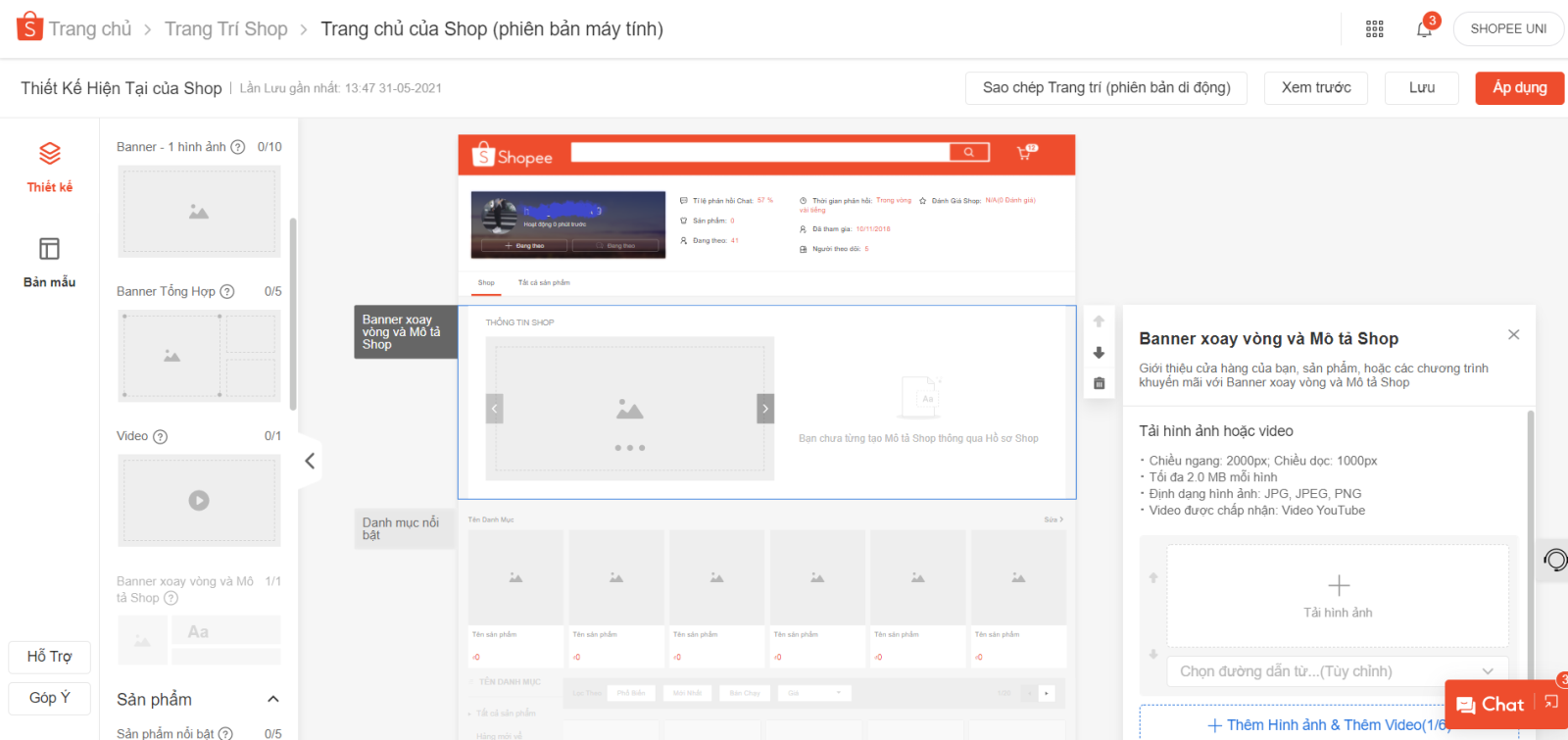Collapse the Sản phẩm section
1568x740 pixels.
pos(273,699)
